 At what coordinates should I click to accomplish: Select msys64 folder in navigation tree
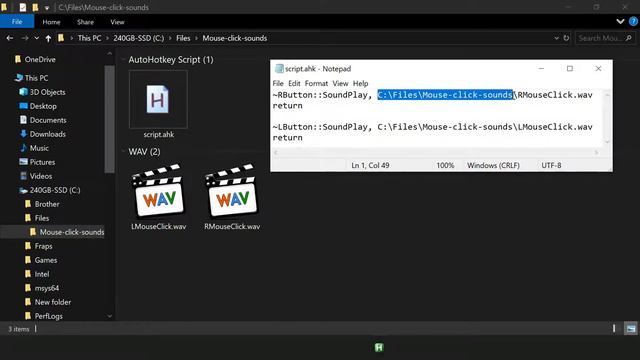47,288
